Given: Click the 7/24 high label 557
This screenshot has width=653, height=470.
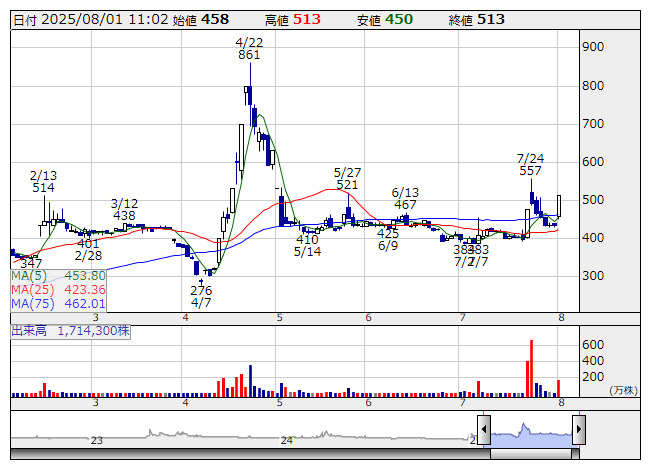Looking at the screenshot, I should coord(530,171).
